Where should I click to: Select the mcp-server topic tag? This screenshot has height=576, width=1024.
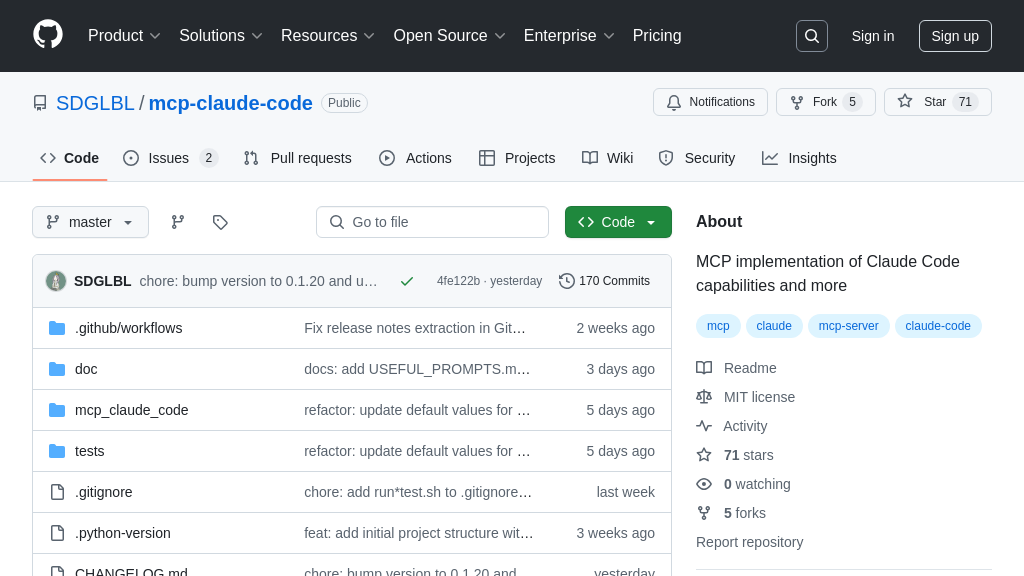(848, 326)
